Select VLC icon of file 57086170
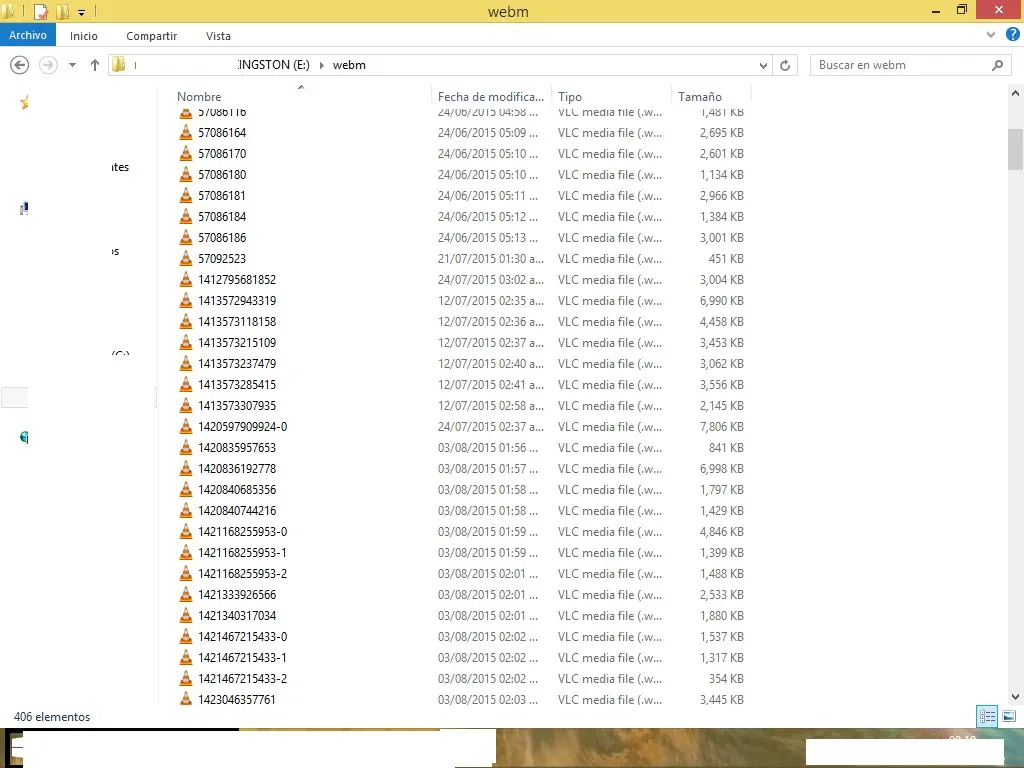The height and width of the screenshot is (768, 1024). 186,153
